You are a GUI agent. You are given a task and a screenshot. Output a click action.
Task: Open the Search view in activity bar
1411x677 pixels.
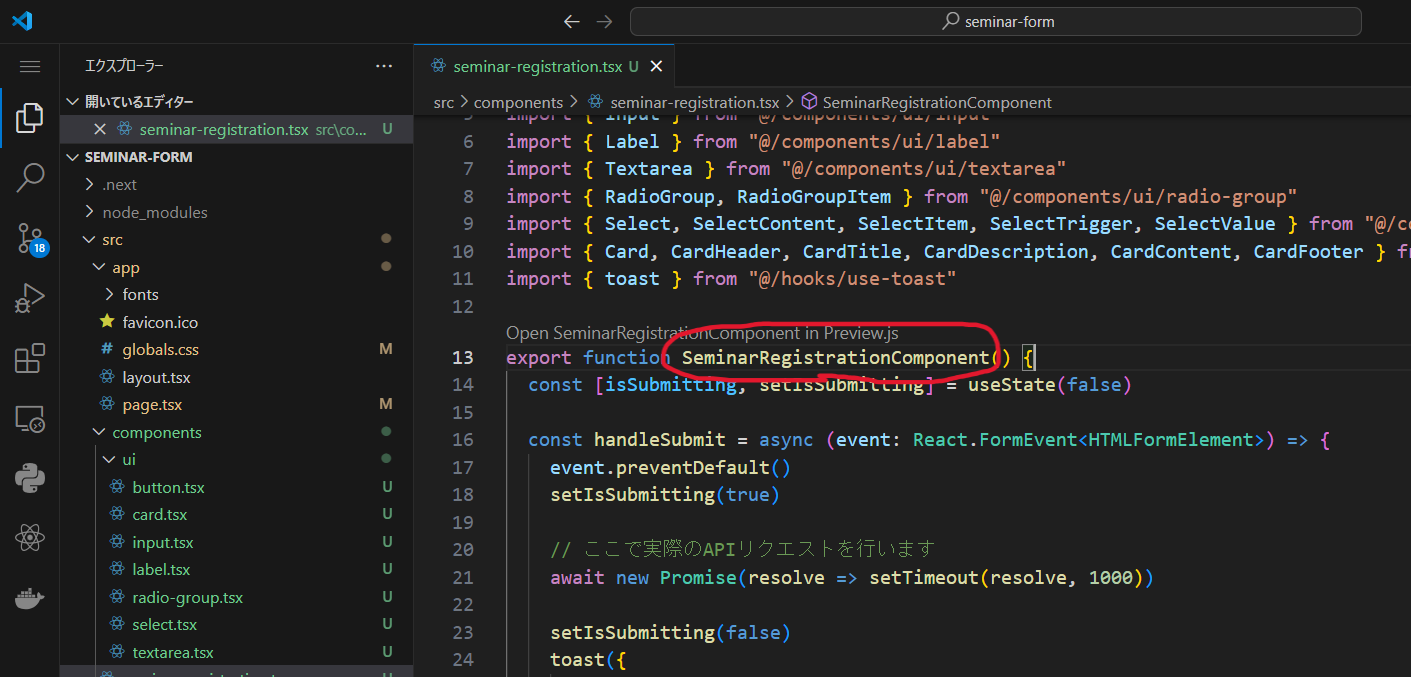click(x=30, y=178)
